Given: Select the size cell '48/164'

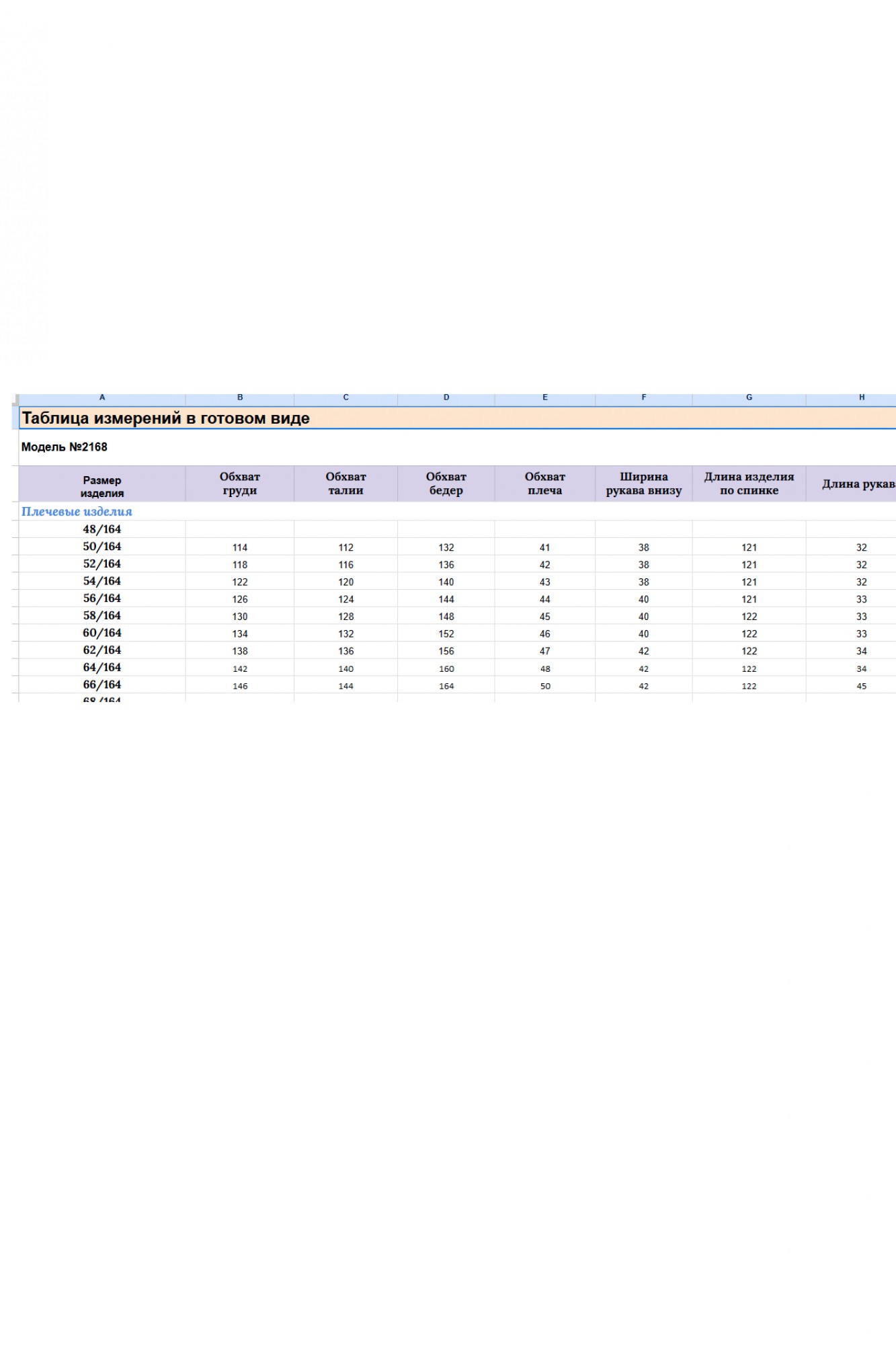Looking at the screenshot, I should click(102, 529).
